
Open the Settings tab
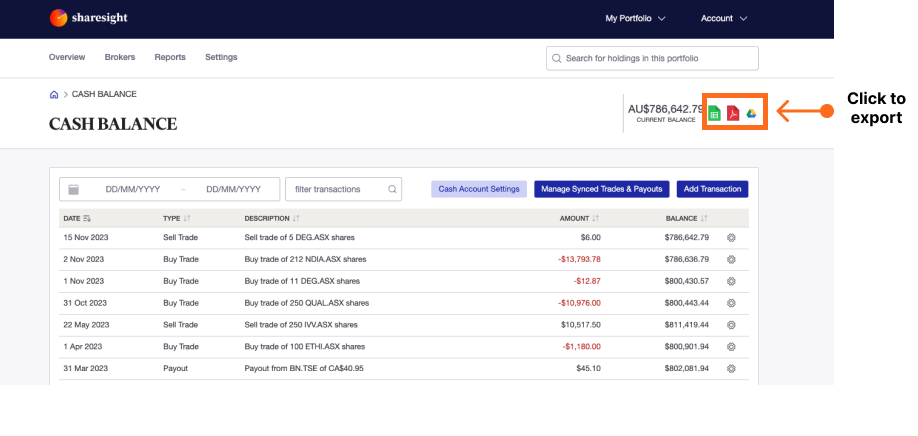[221, 57]
